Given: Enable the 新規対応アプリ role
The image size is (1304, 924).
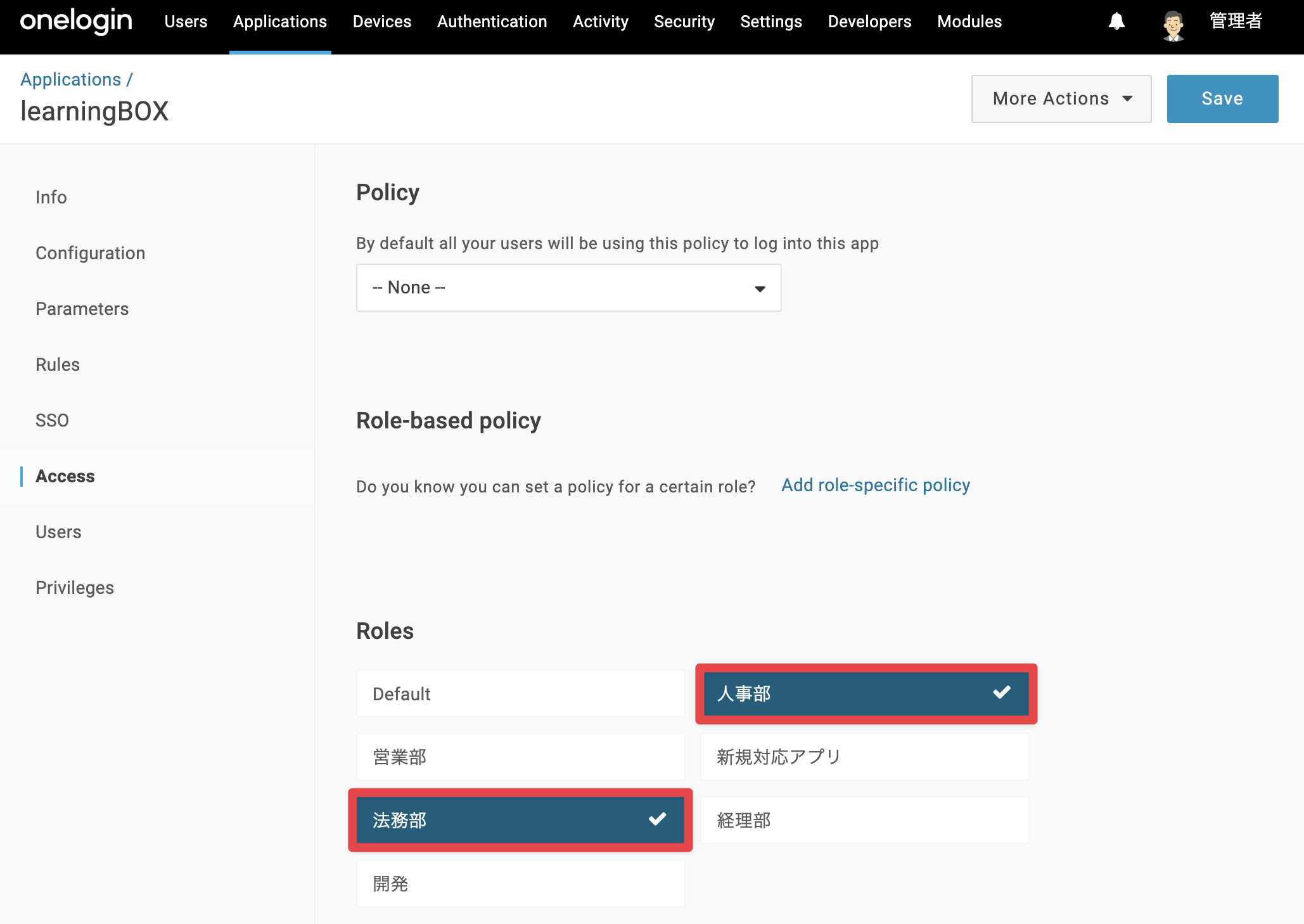Looking at the screenshot, I should pos(865,757).
